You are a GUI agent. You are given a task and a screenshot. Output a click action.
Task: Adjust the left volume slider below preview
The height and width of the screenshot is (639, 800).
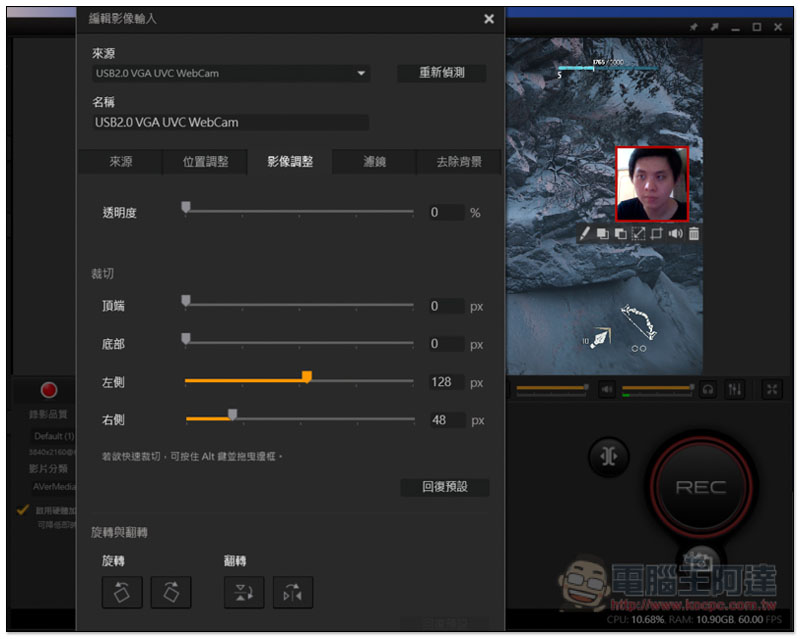pyautogui.click(x=553, y=388)
